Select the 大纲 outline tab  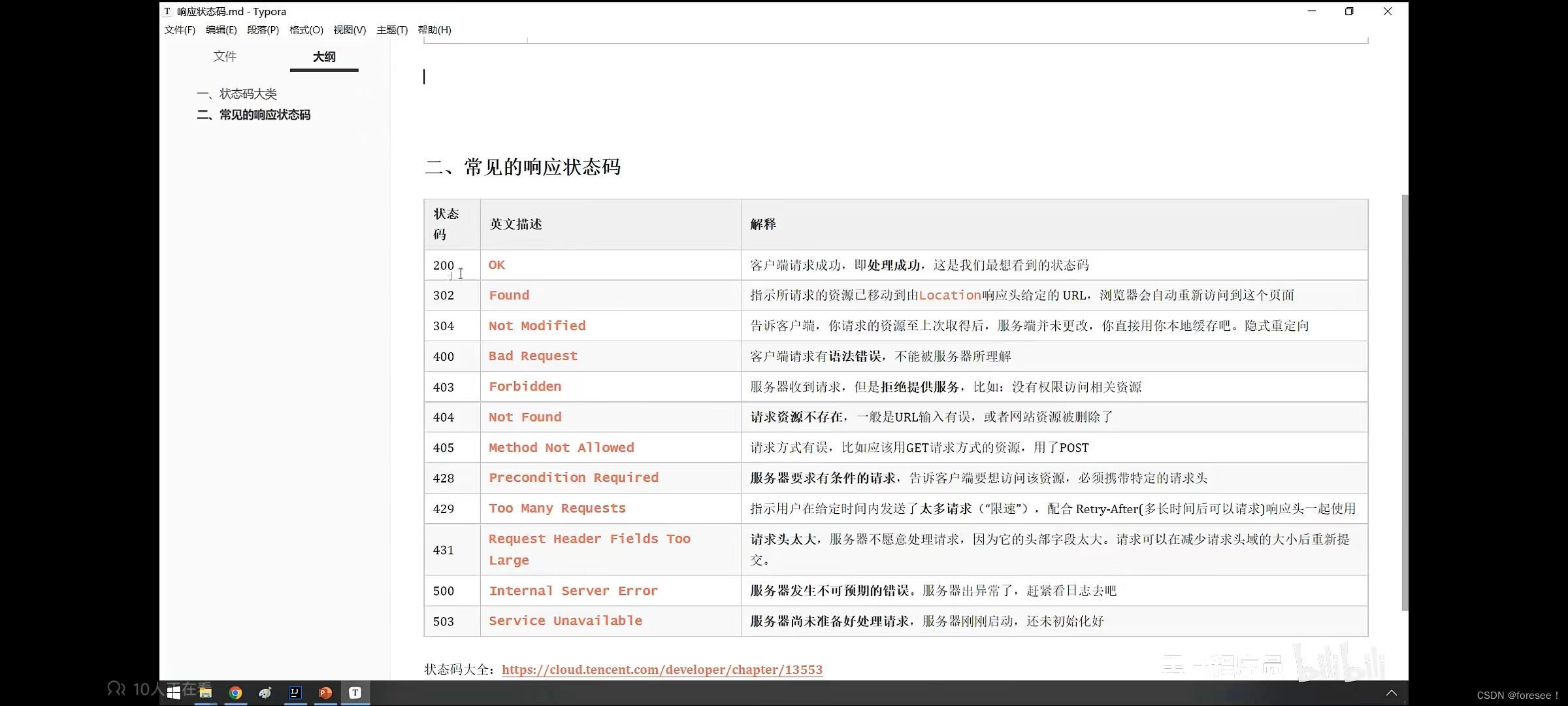tap(324, 57)
